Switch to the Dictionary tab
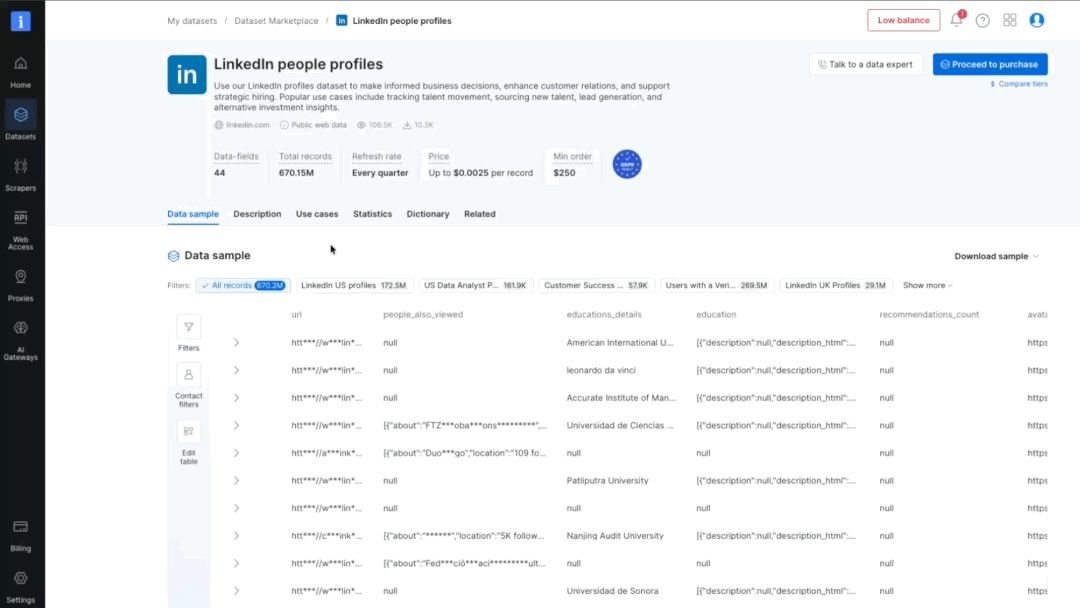Screen dimensions: 1080x608 click(x=428, y=214)
